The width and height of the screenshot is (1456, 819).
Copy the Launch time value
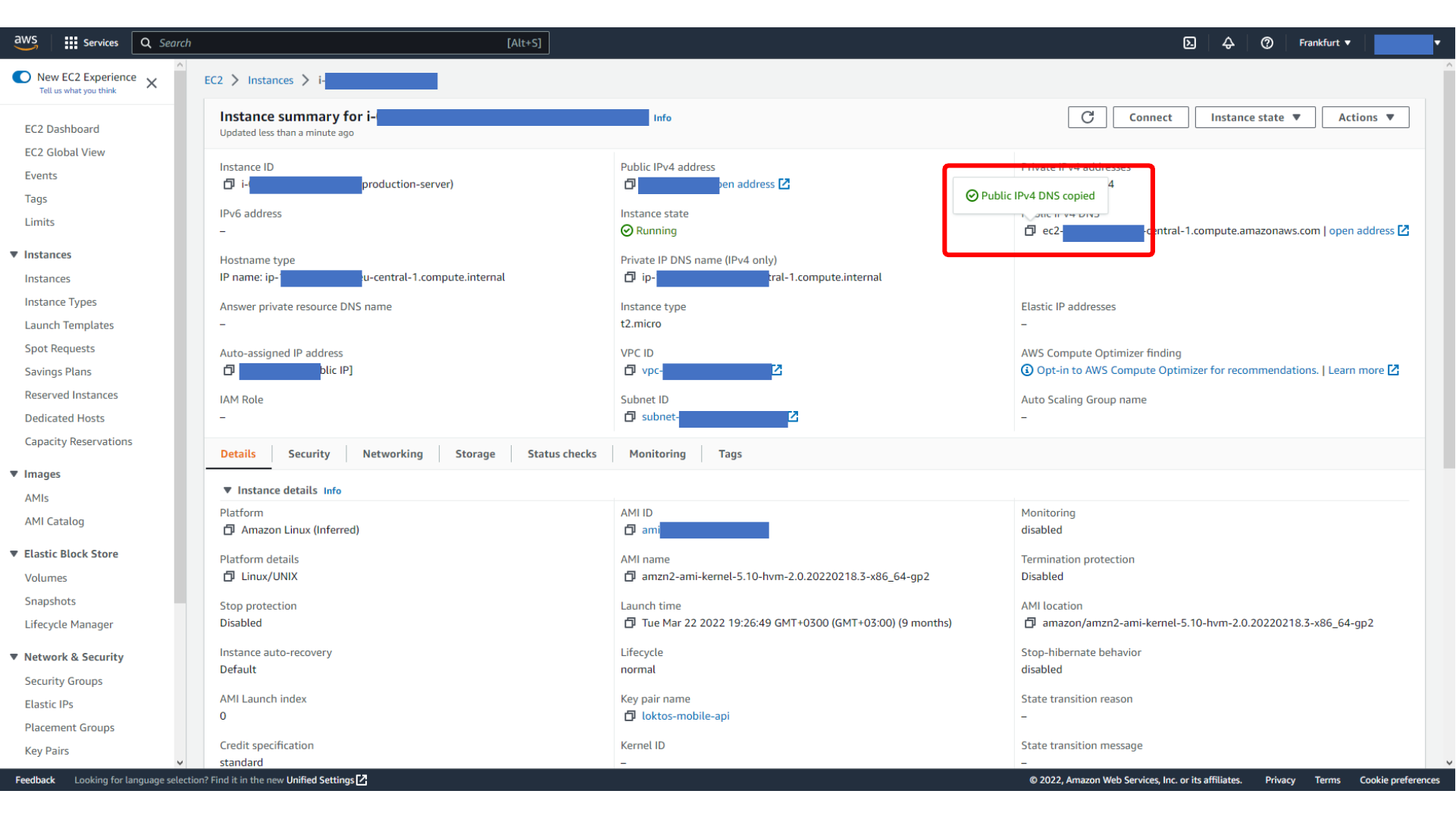tap(629, 623)
